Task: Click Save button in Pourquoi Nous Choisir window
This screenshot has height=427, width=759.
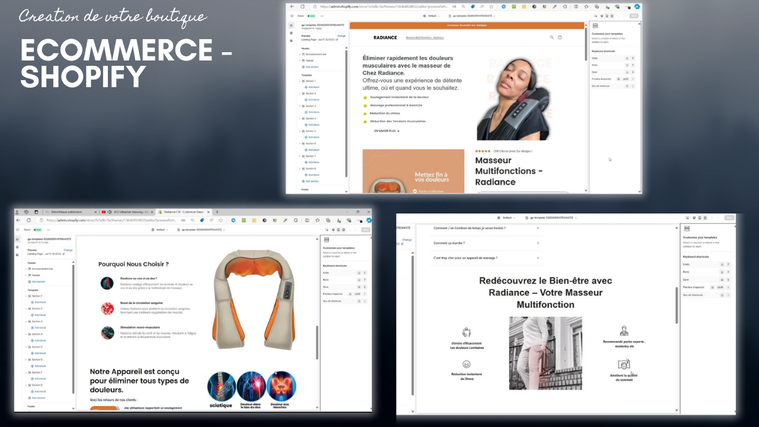Action: click(x=365, y=229)
